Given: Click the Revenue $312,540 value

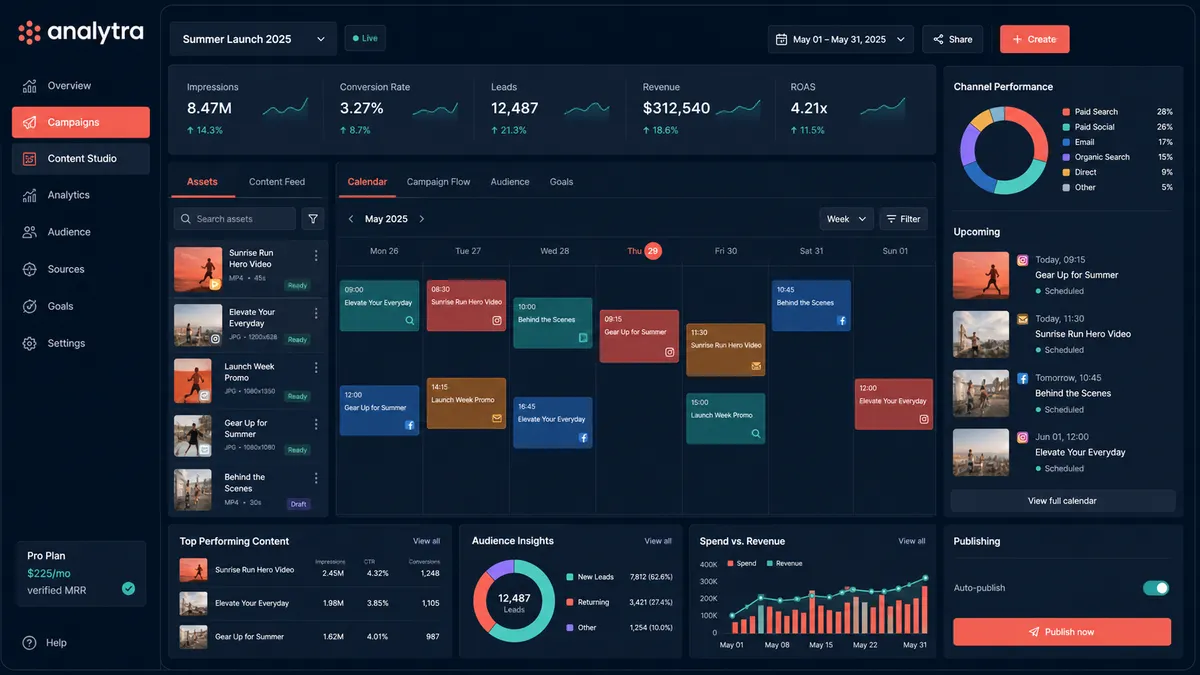Looking at the screenshot, I should [676, 108].
